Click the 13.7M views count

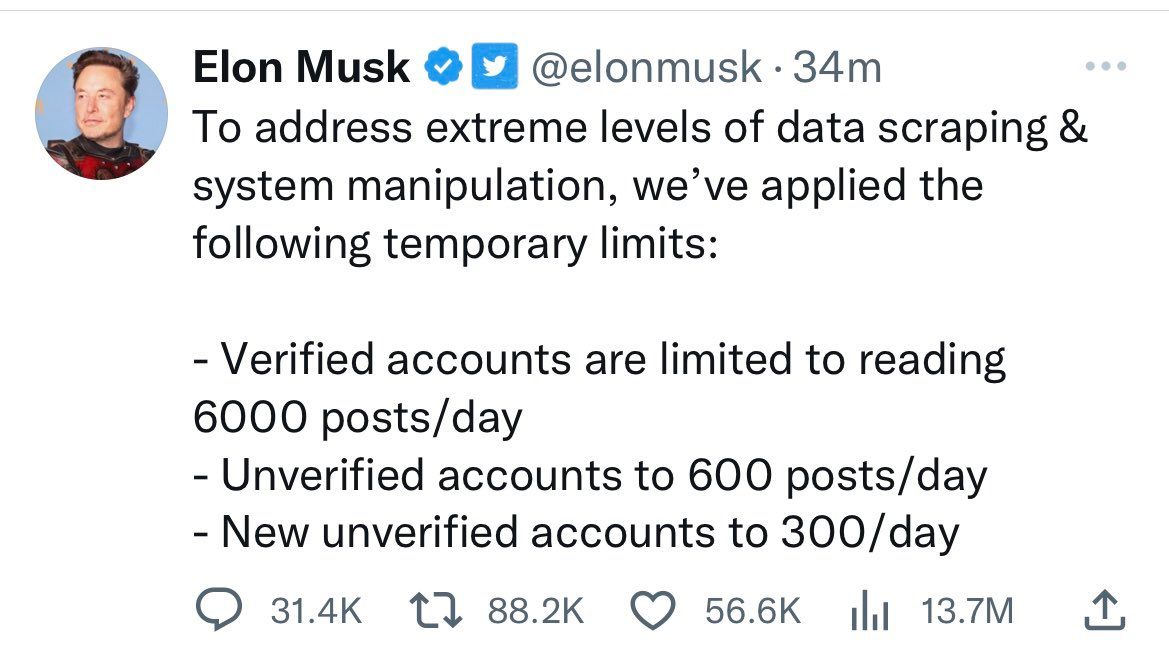pyautogui.click(x=966, y=610)
